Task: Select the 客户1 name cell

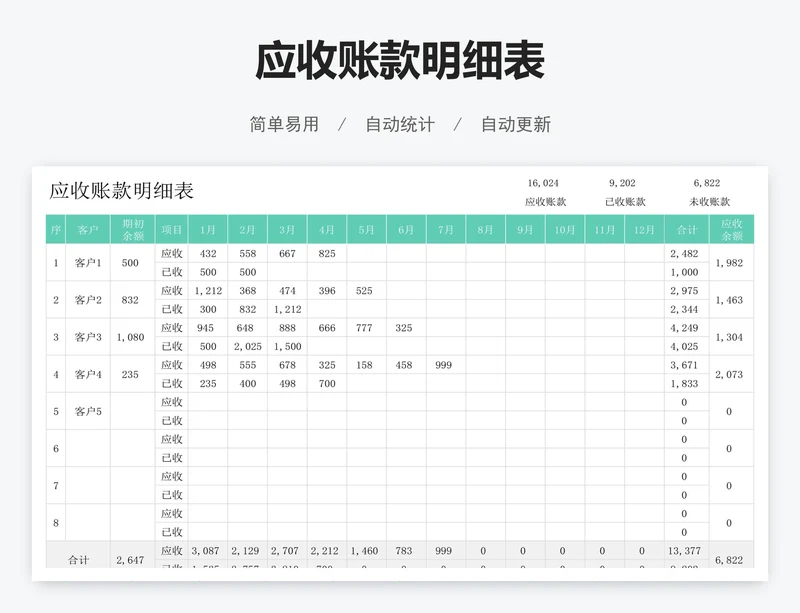Action: click(88, 263)
